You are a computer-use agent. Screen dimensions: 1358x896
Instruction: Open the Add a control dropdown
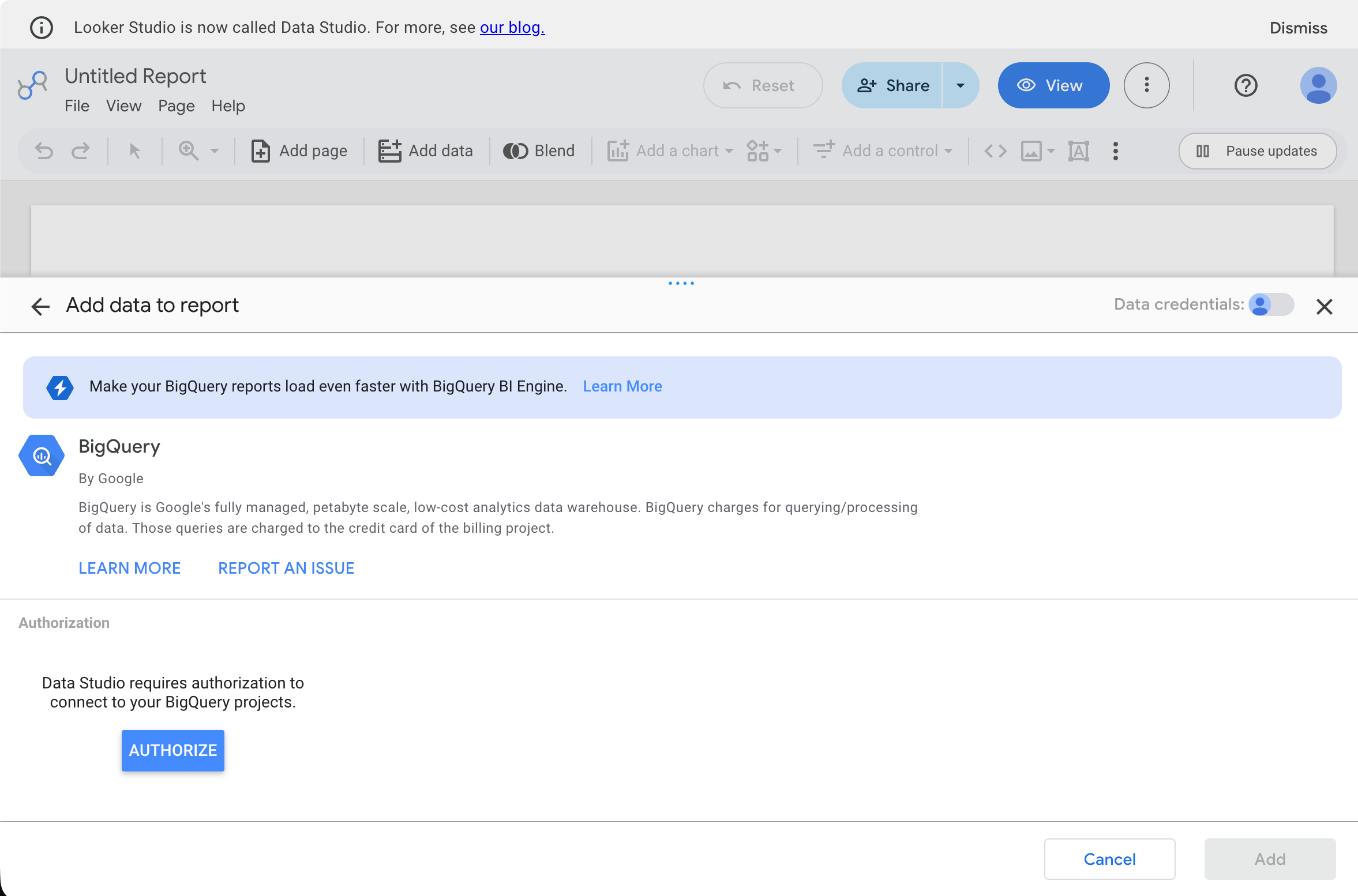click(x=883, y=151)
